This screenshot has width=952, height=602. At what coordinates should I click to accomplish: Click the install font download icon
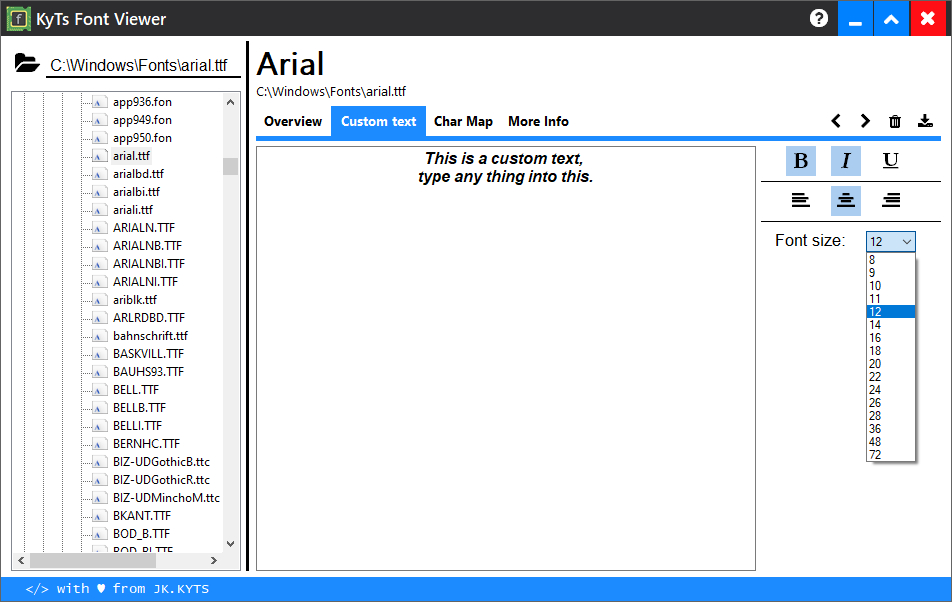click(x=925, y=121)
